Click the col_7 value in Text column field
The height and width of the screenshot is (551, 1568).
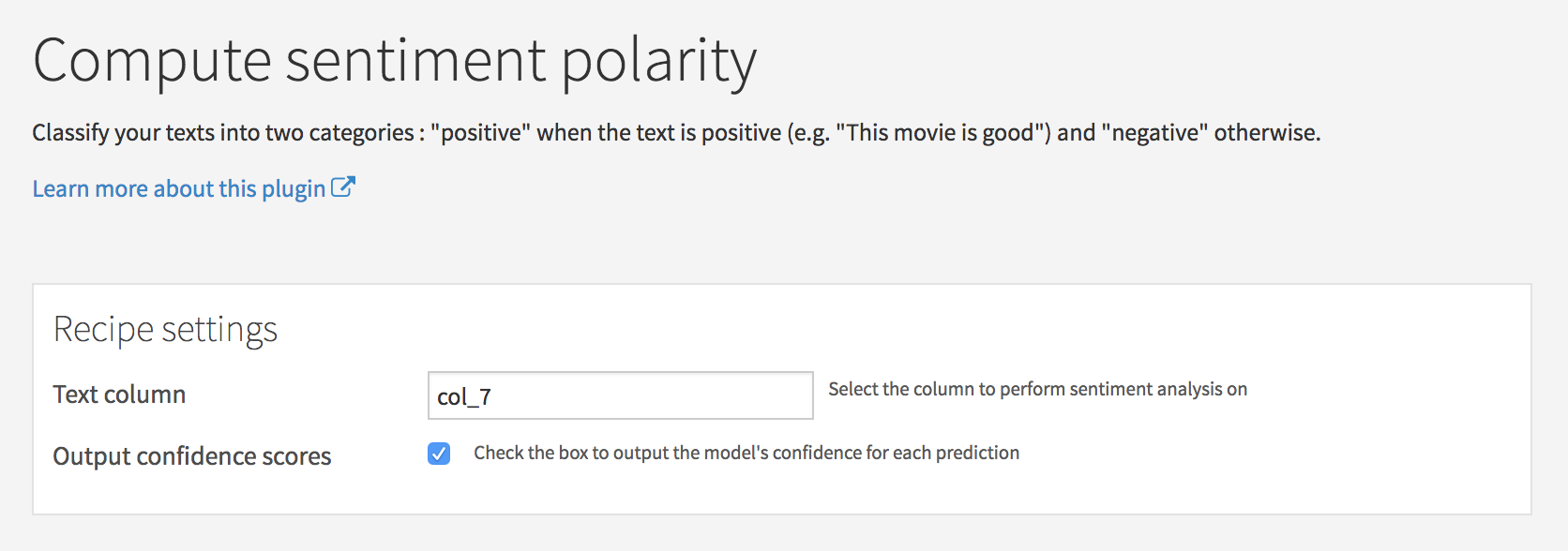464,397
